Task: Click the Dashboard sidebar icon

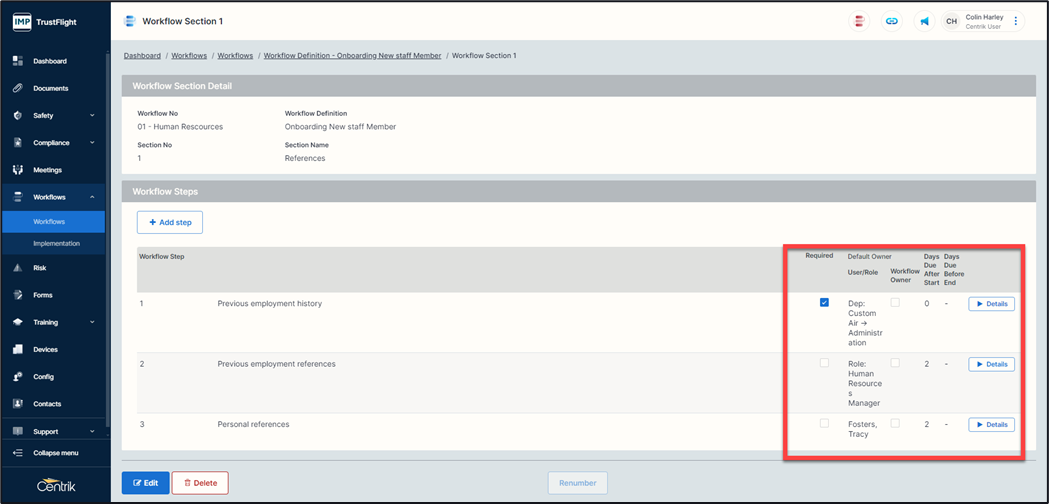Action: point(18,61)
